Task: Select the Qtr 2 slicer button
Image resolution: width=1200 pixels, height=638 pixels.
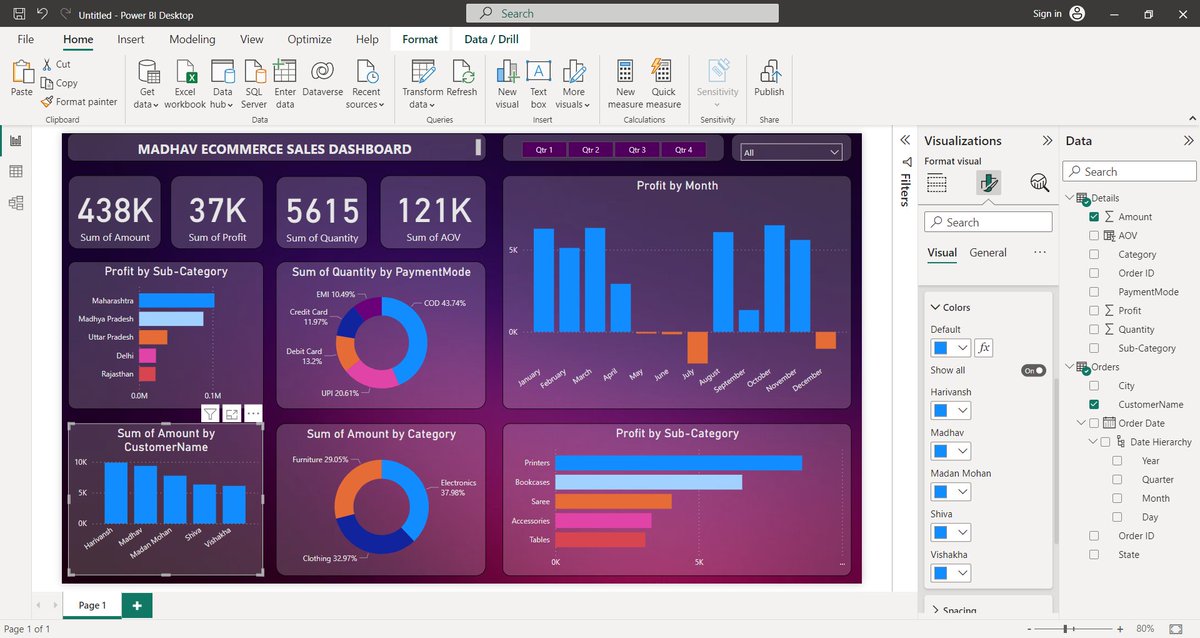Action: [590, 150]
